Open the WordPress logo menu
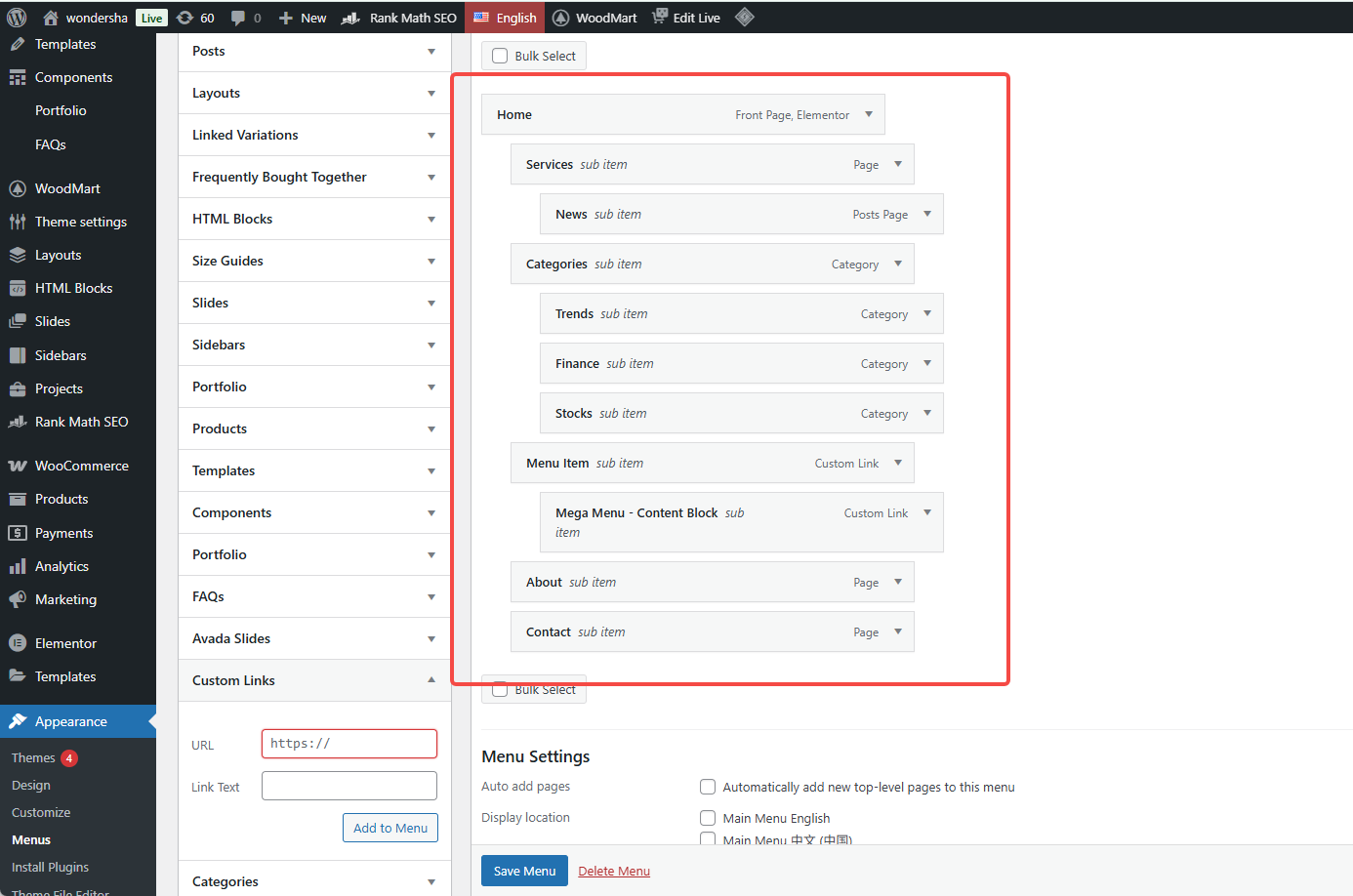This screenshot has height=896, width=1353. coord(15,17)
